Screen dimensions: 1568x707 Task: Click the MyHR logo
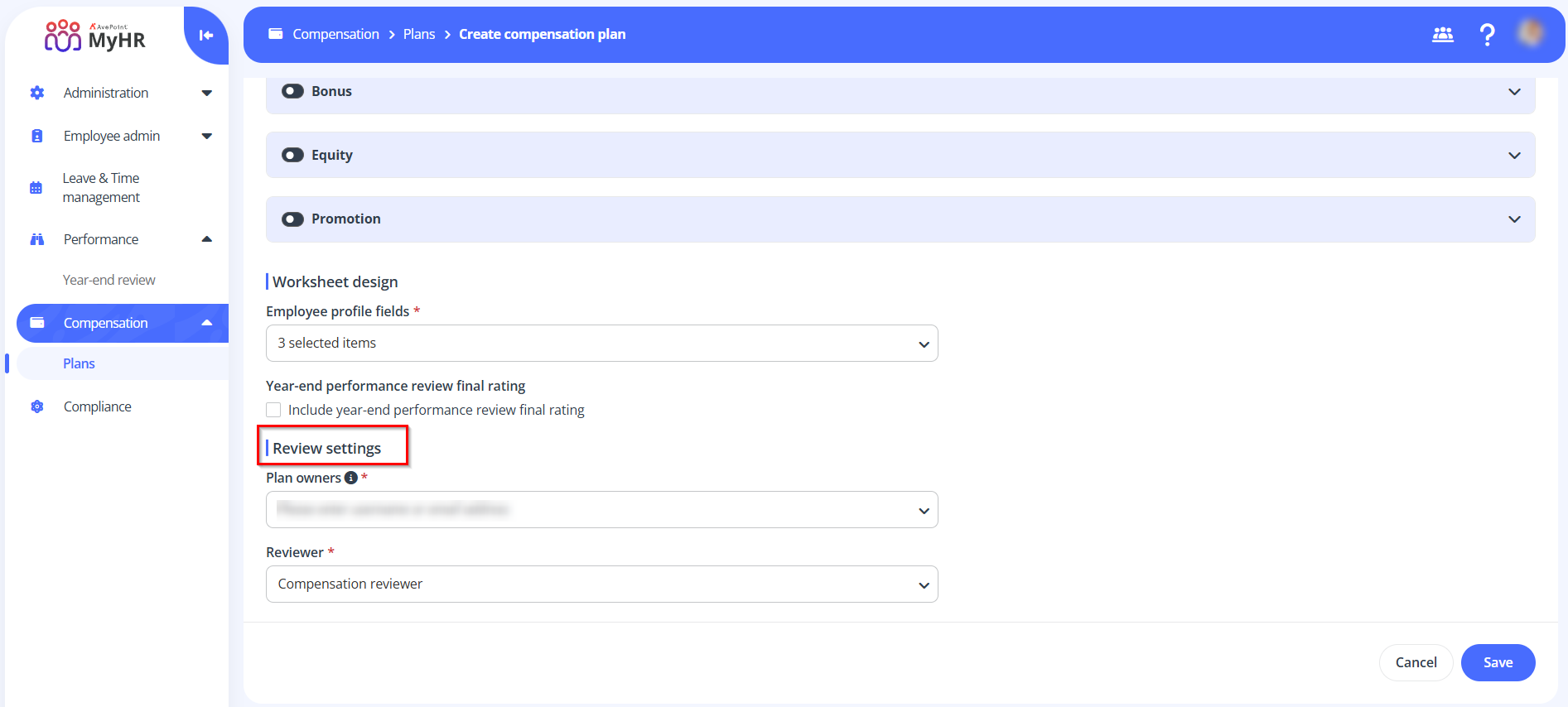pyautogui.click(x=95, y=36)
